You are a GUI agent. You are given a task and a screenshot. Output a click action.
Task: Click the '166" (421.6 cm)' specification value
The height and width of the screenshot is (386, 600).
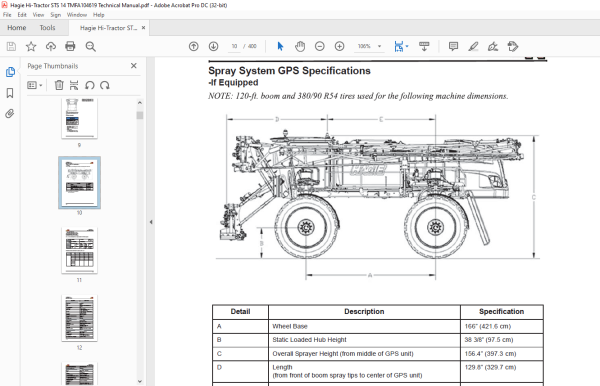tap(488, 326)
